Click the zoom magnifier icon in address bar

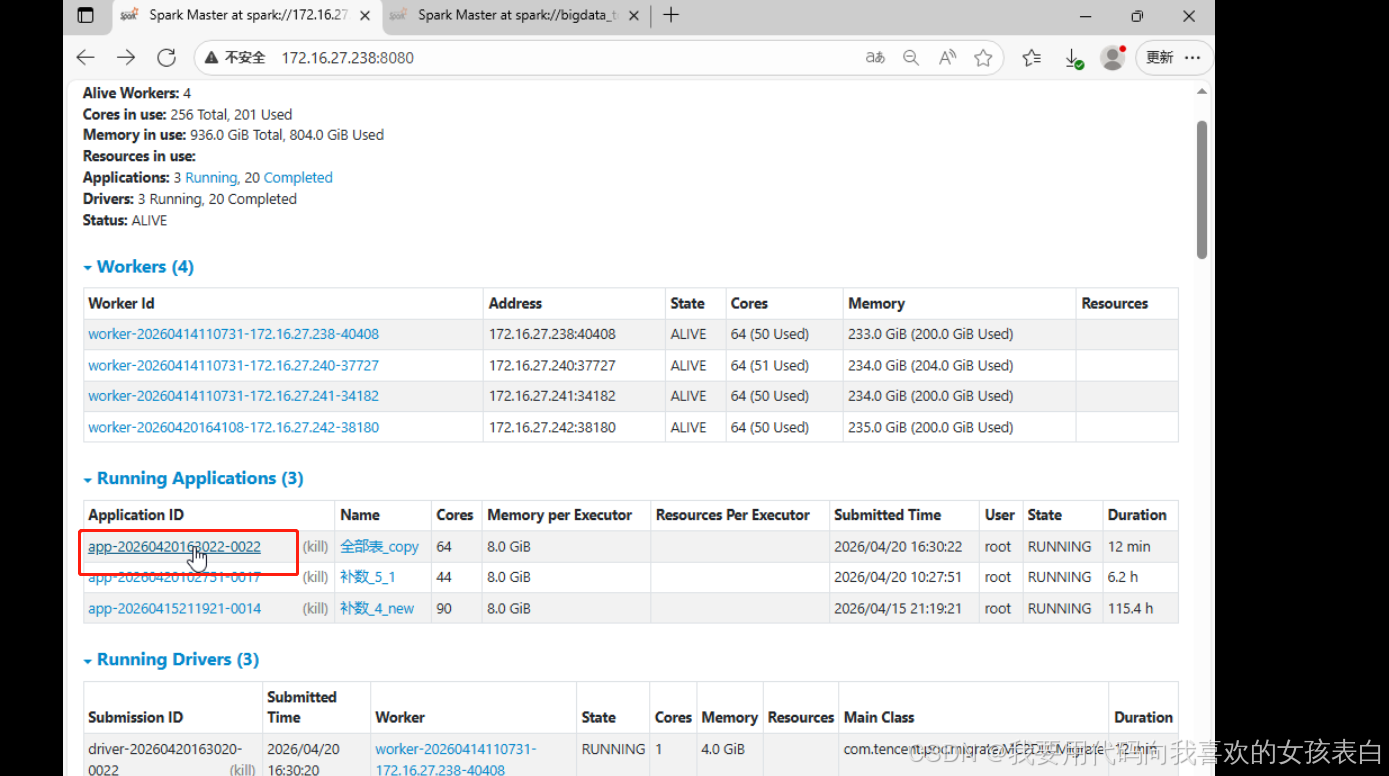click(911, 58)
